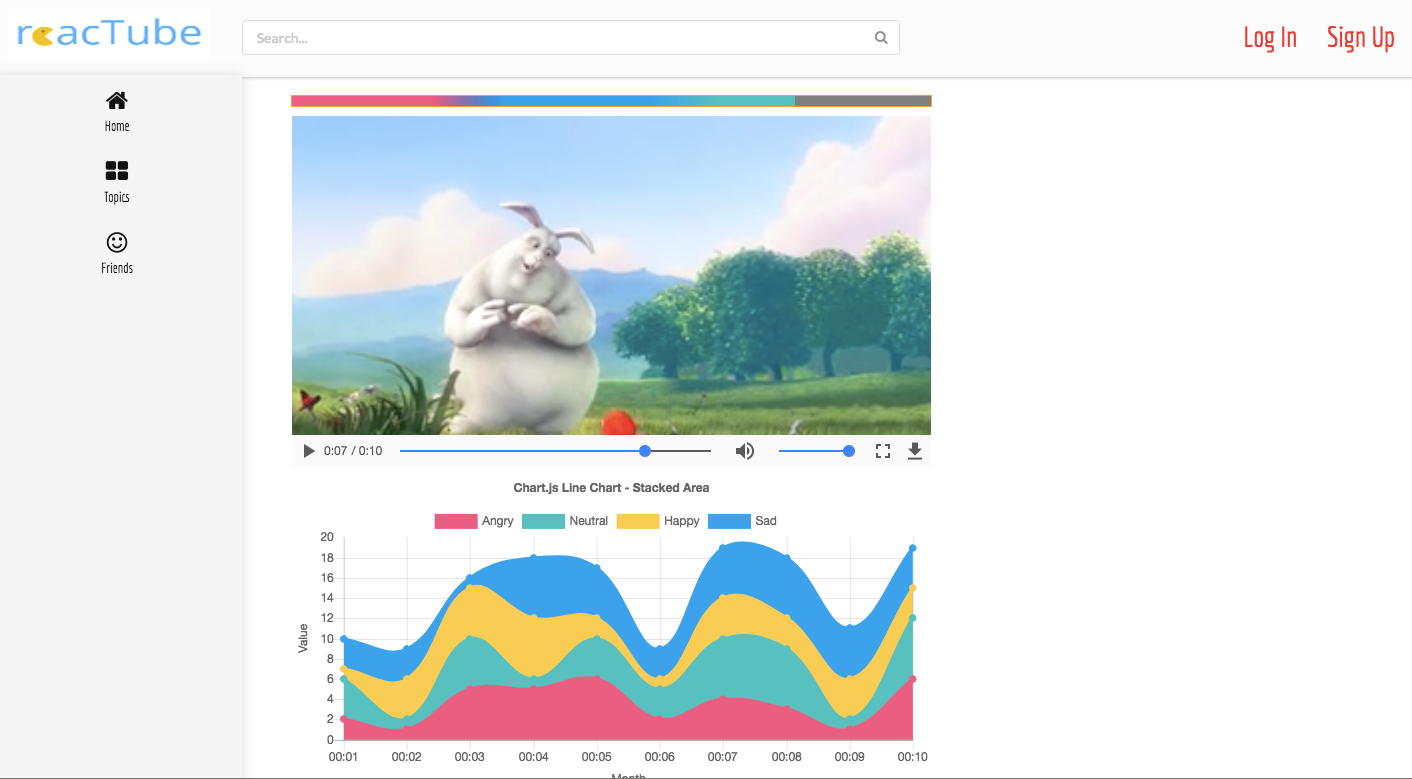
Task: Click the Sad data point at 00:10
Action: point(913,548)
